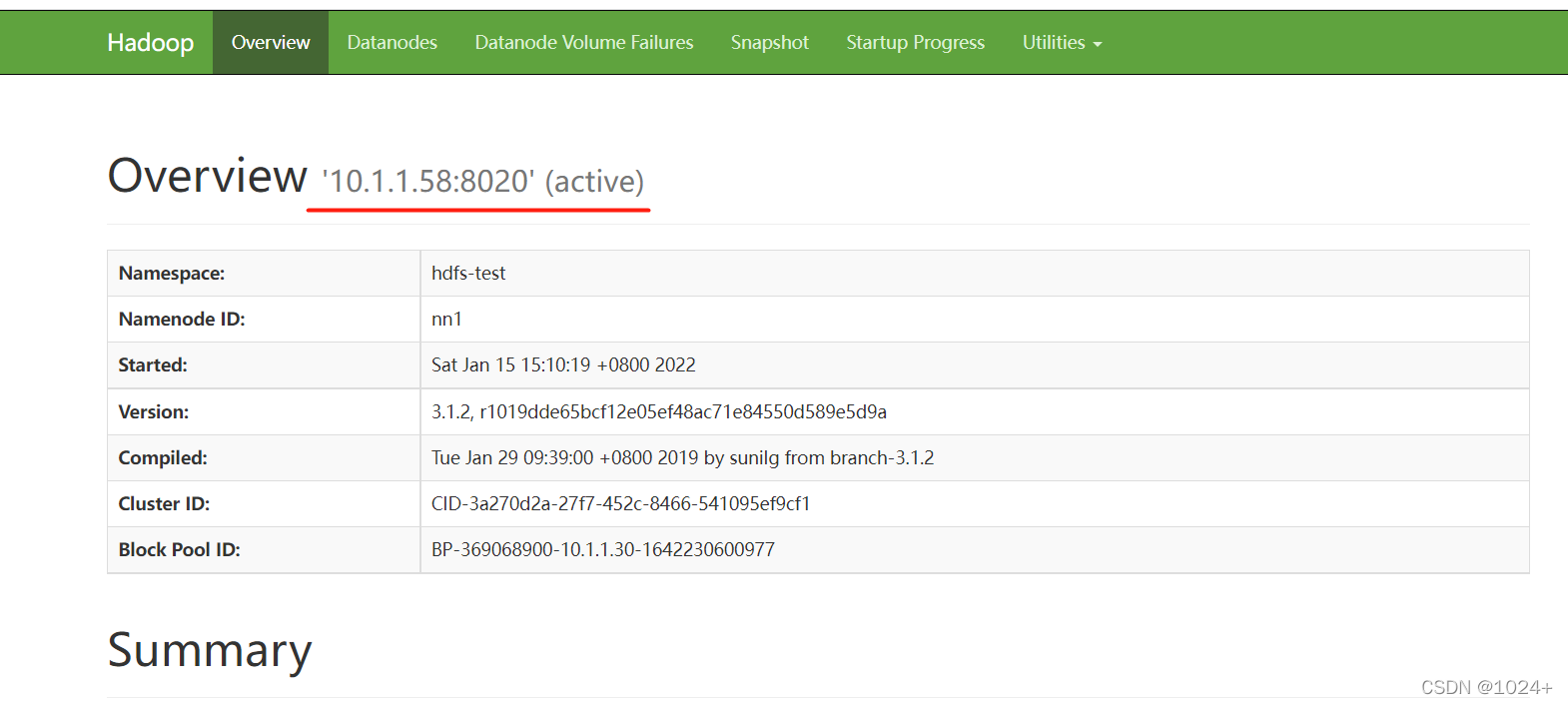Click the Namespace: label
Screen dimensions: 1568x704
172,274
